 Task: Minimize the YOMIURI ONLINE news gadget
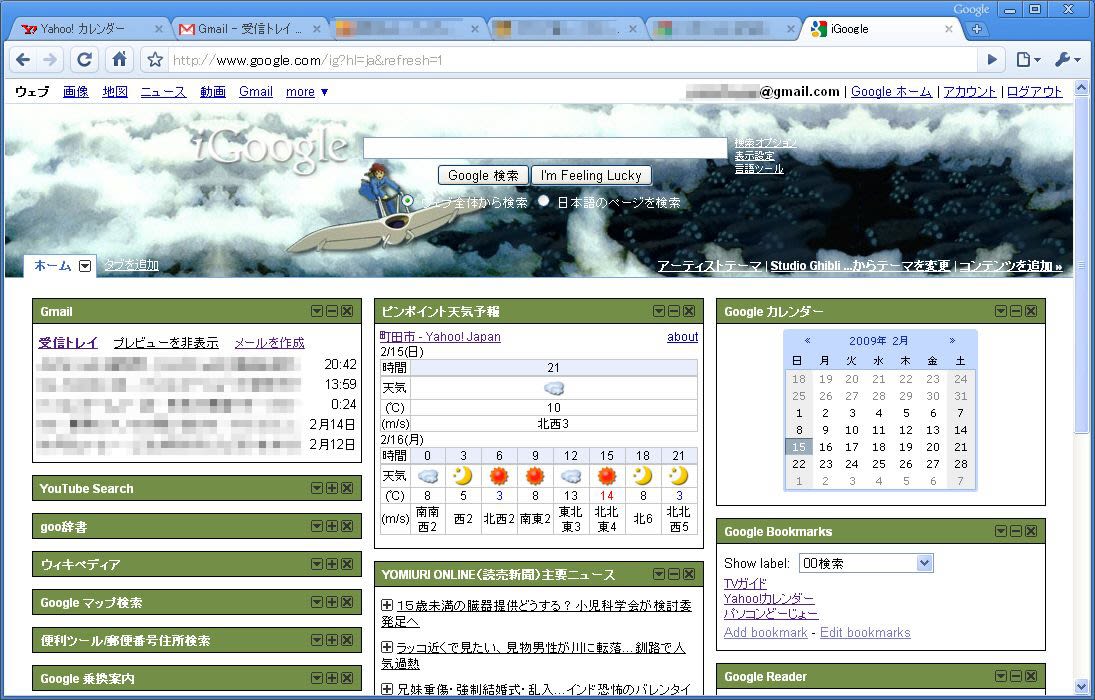674,574
